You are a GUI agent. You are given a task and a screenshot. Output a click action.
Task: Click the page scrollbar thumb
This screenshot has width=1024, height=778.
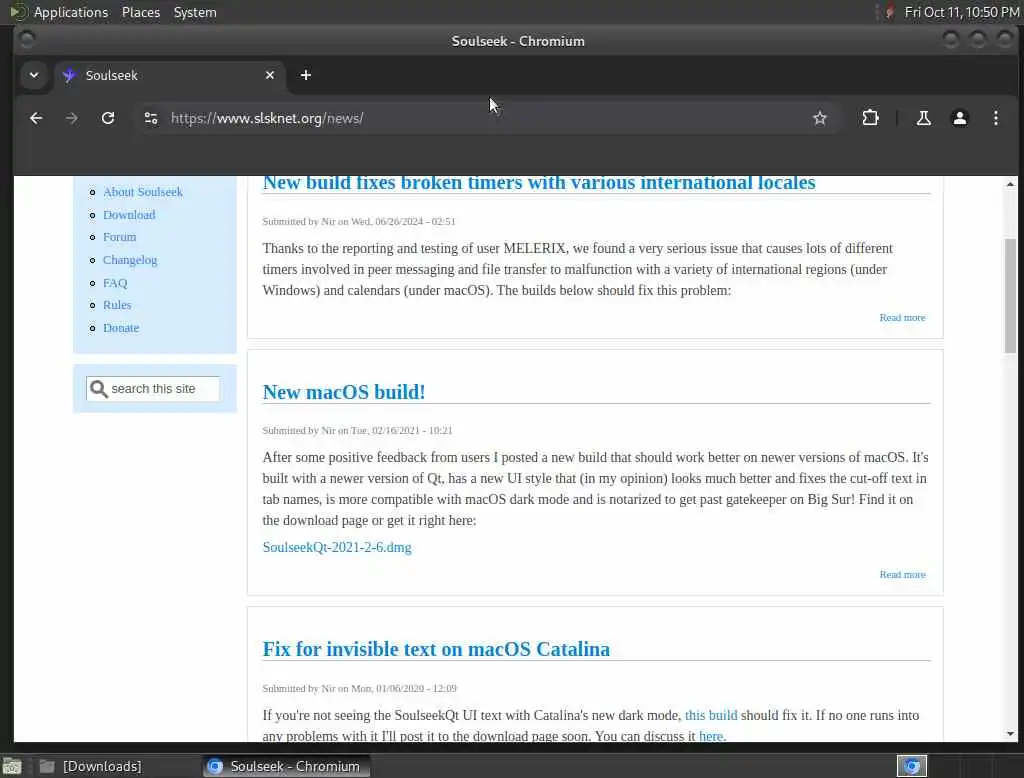point(1010,295)
